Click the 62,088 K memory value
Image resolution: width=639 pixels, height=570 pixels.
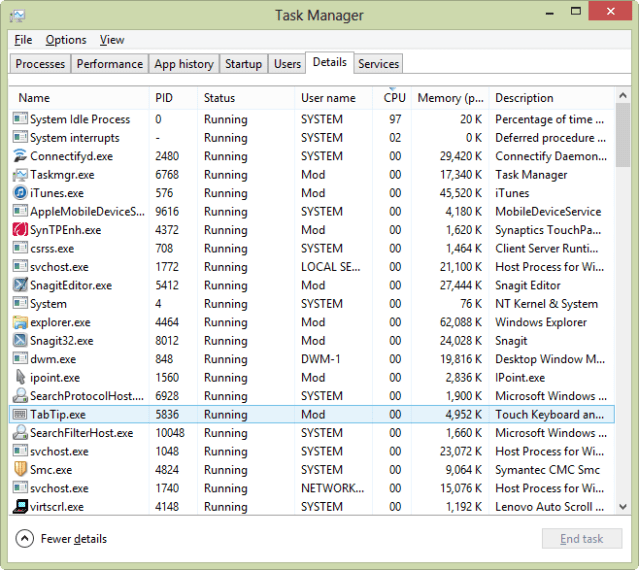pyautogui.click(x=461, y=322)
